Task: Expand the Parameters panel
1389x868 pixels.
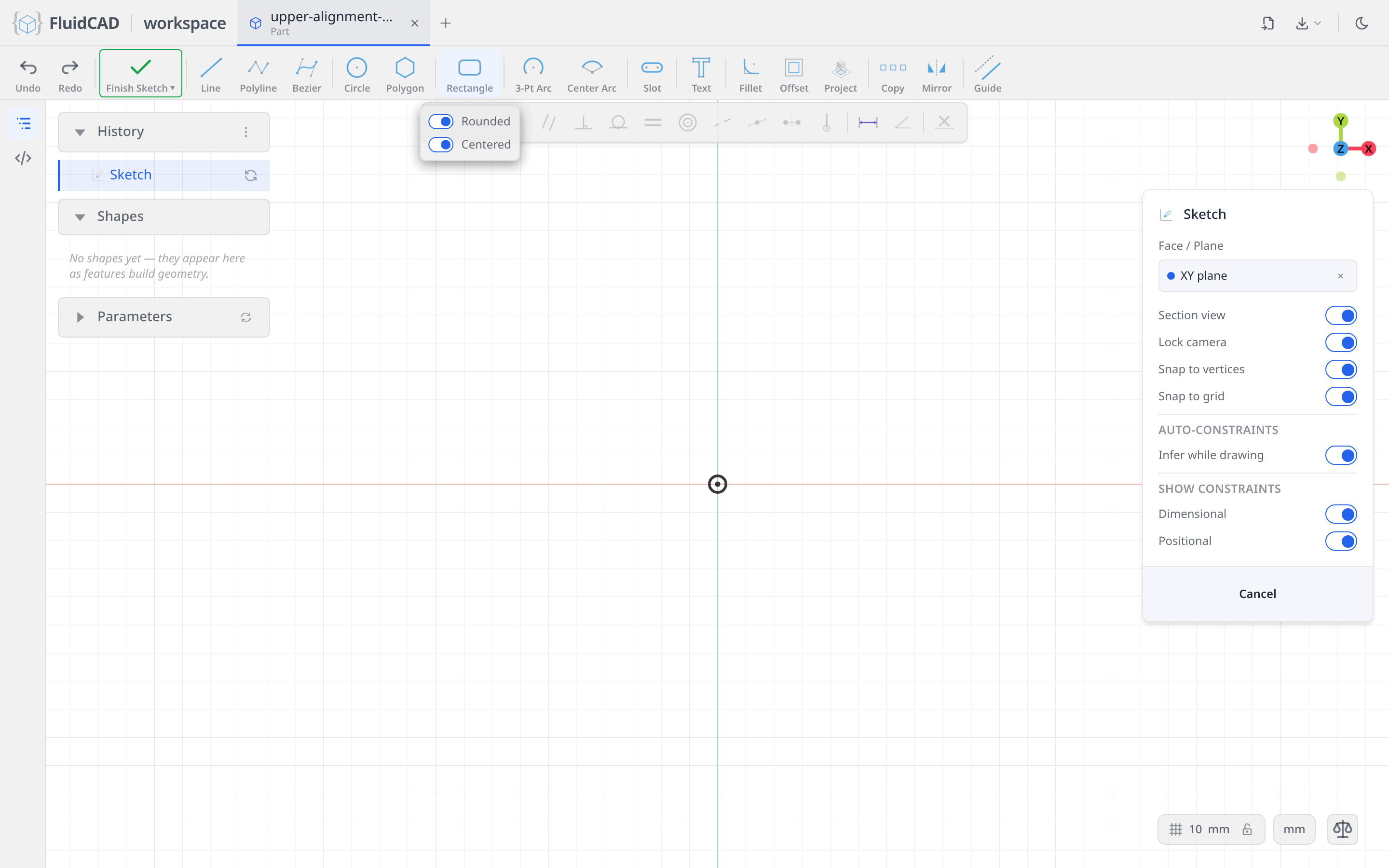Action: pos(80,317)
